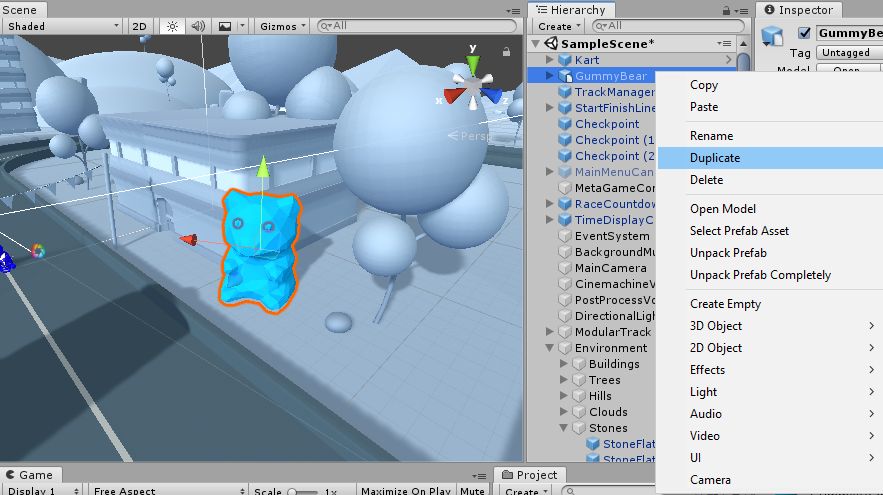Open the Gizmos dropdown

pos(283,26)
